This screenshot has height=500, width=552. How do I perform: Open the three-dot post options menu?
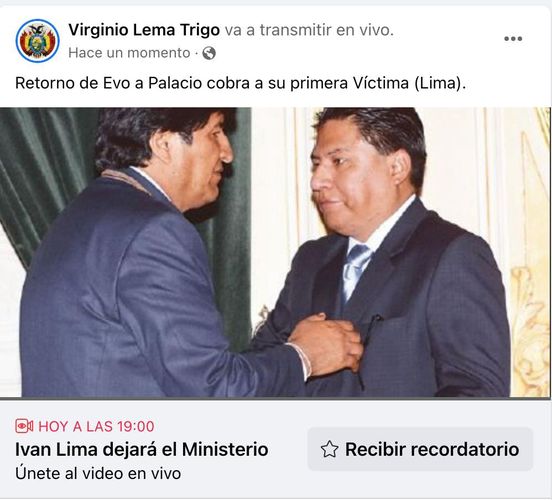coord(513,39)
